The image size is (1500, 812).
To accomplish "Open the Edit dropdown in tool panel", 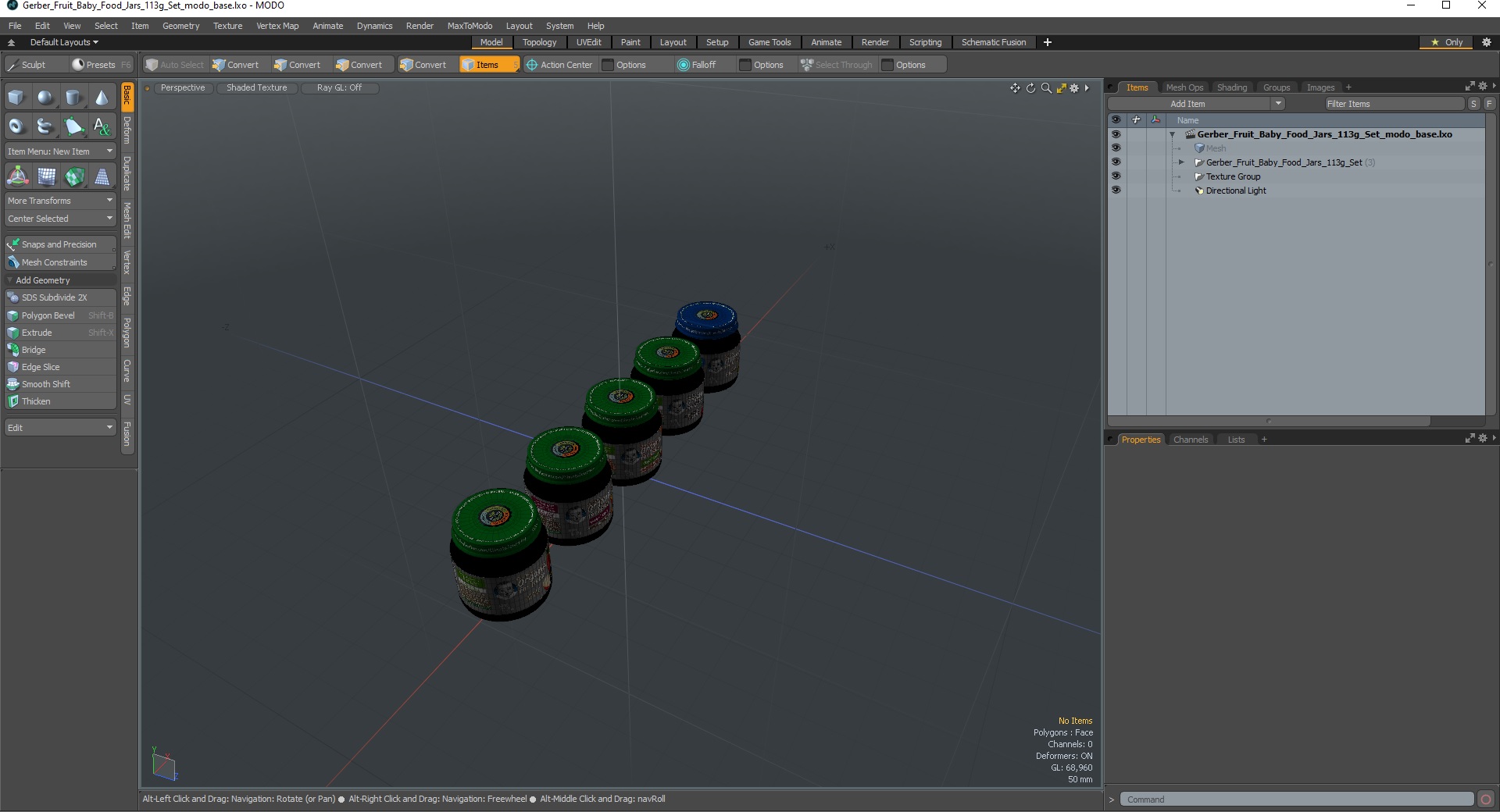I will click(60, 428).
